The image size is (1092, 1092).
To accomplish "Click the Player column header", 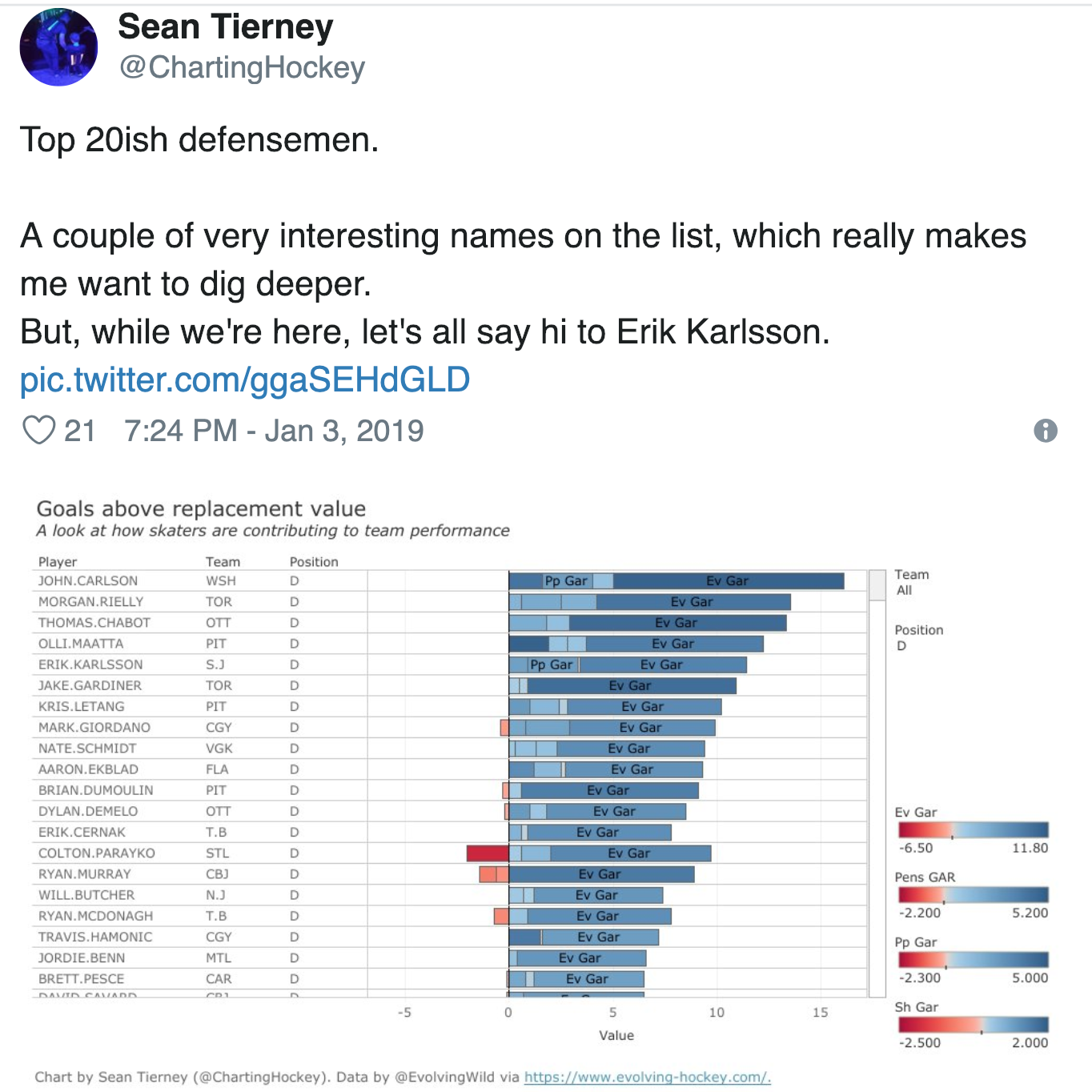I will (x=58, y=562).
